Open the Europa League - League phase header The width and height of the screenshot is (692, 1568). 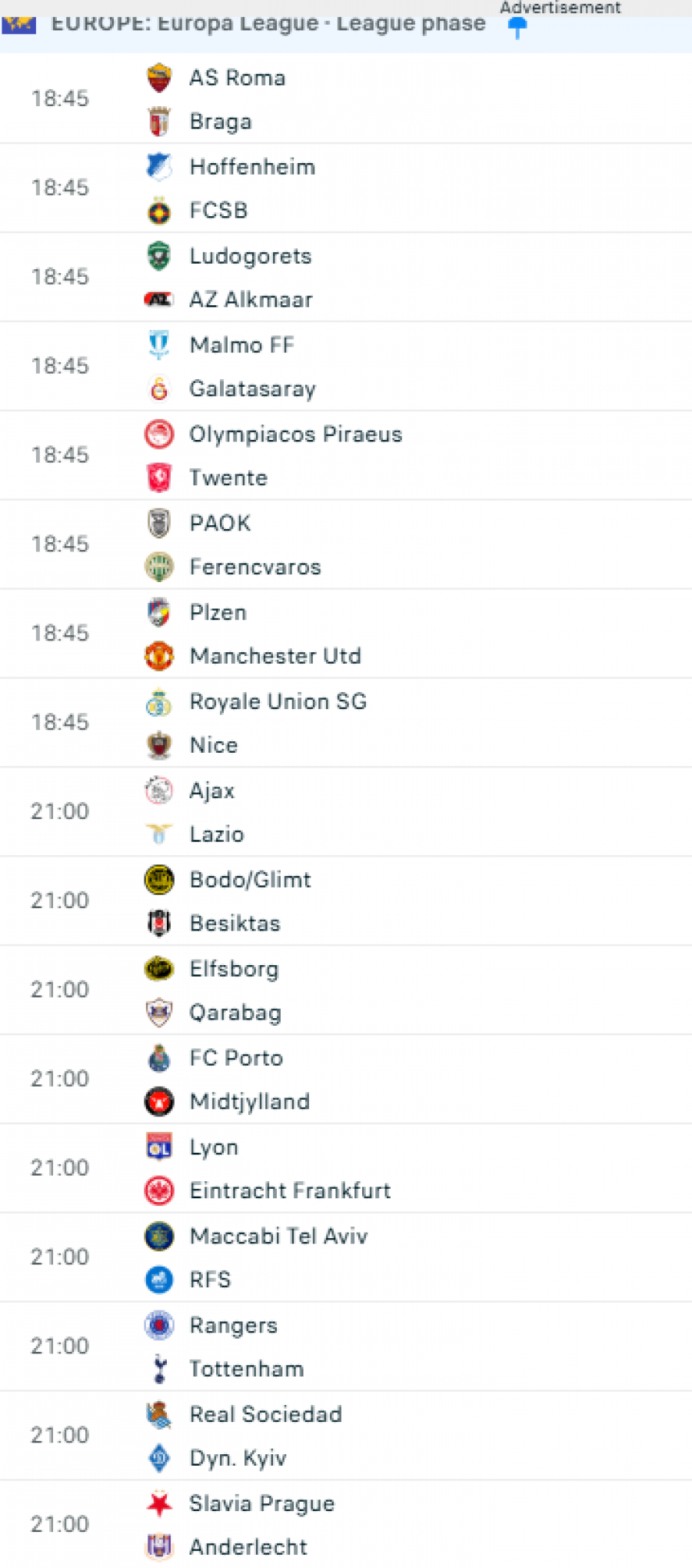pos(268,25)
